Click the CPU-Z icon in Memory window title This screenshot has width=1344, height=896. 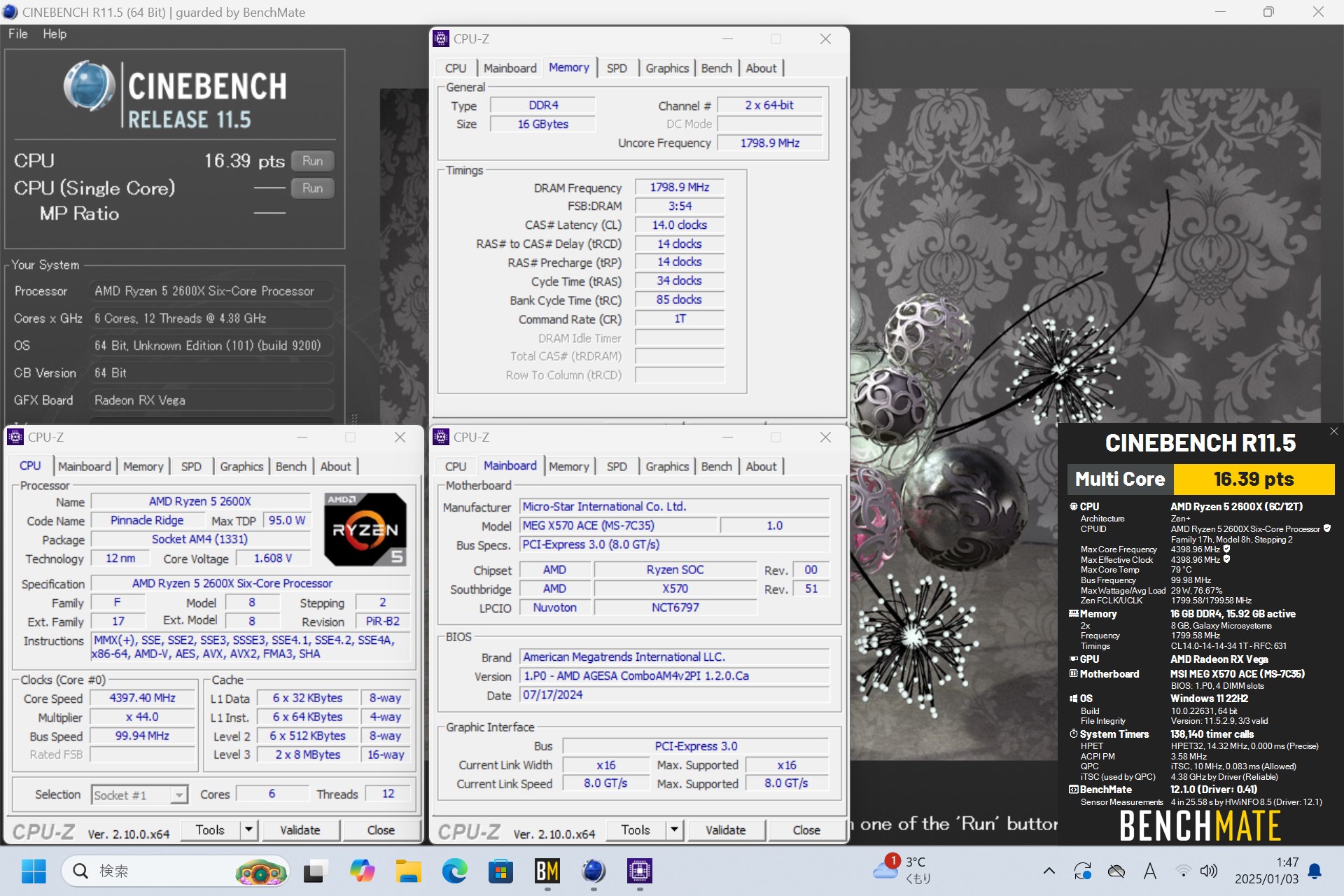pyautogui.click(x=441, y=38)
